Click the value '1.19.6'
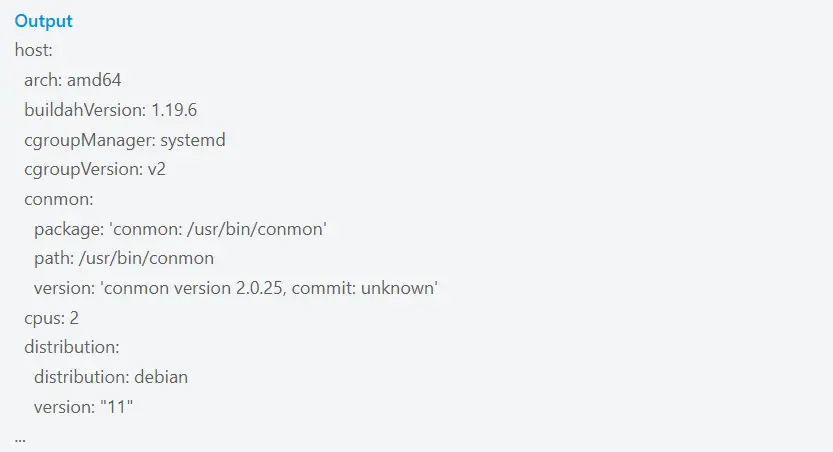The height and width of the screenshot is (452, 833). [x=174, y=110]
